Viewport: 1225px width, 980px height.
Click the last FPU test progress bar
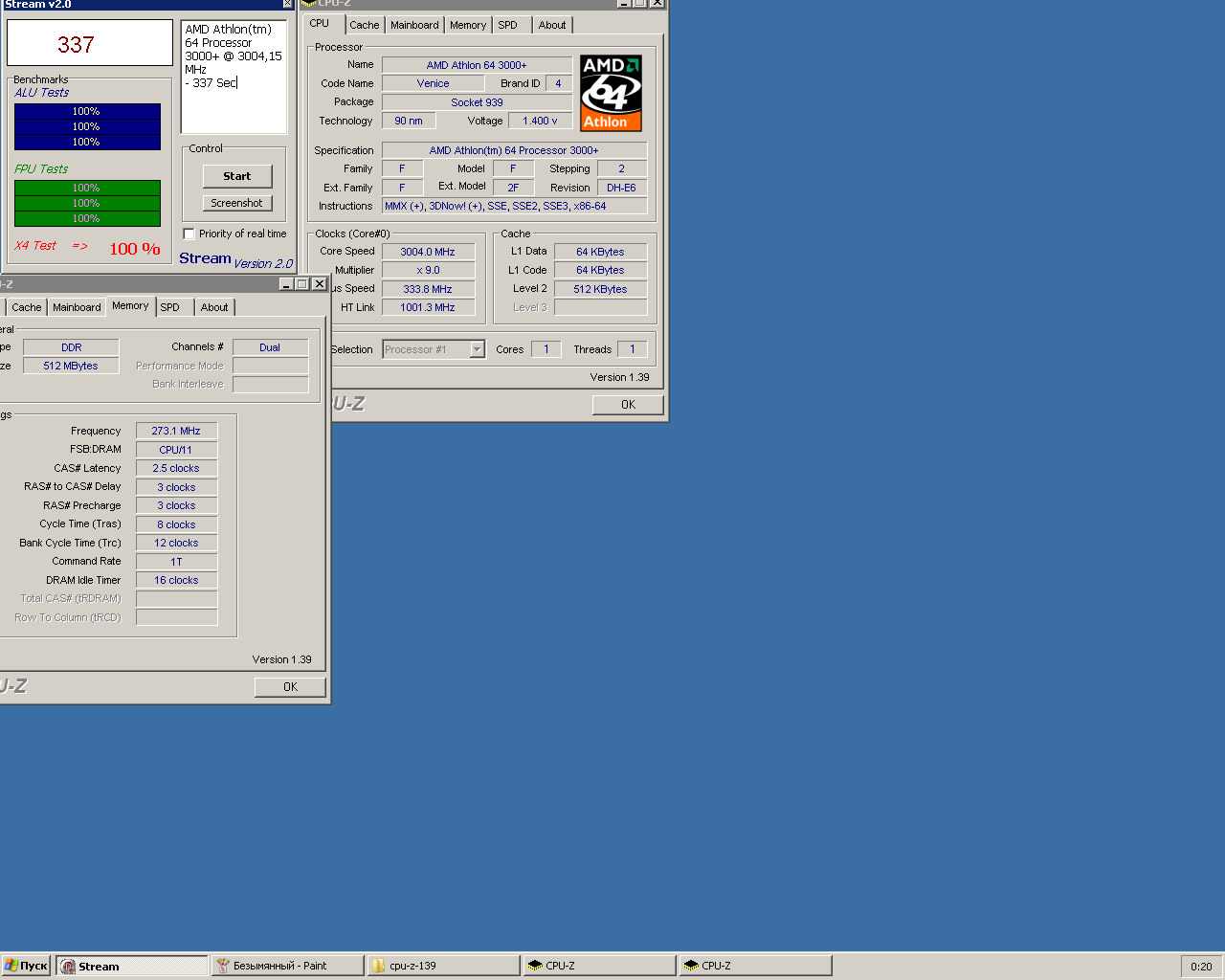coord(87,218)
